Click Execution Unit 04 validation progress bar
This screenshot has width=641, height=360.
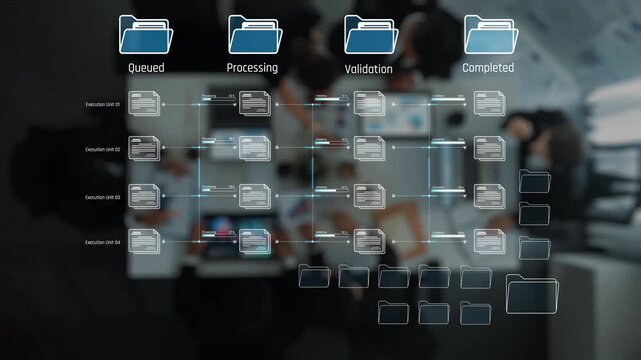[x=332, y=235]
